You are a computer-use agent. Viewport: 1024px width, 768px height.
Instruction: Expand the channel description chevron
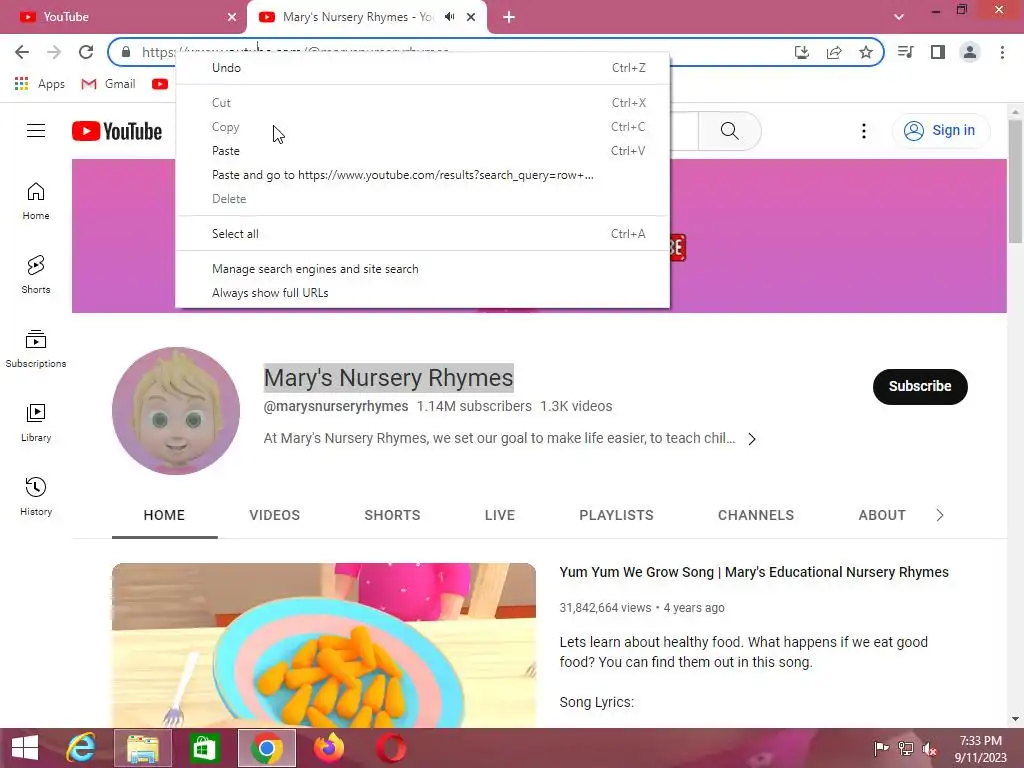752,439
